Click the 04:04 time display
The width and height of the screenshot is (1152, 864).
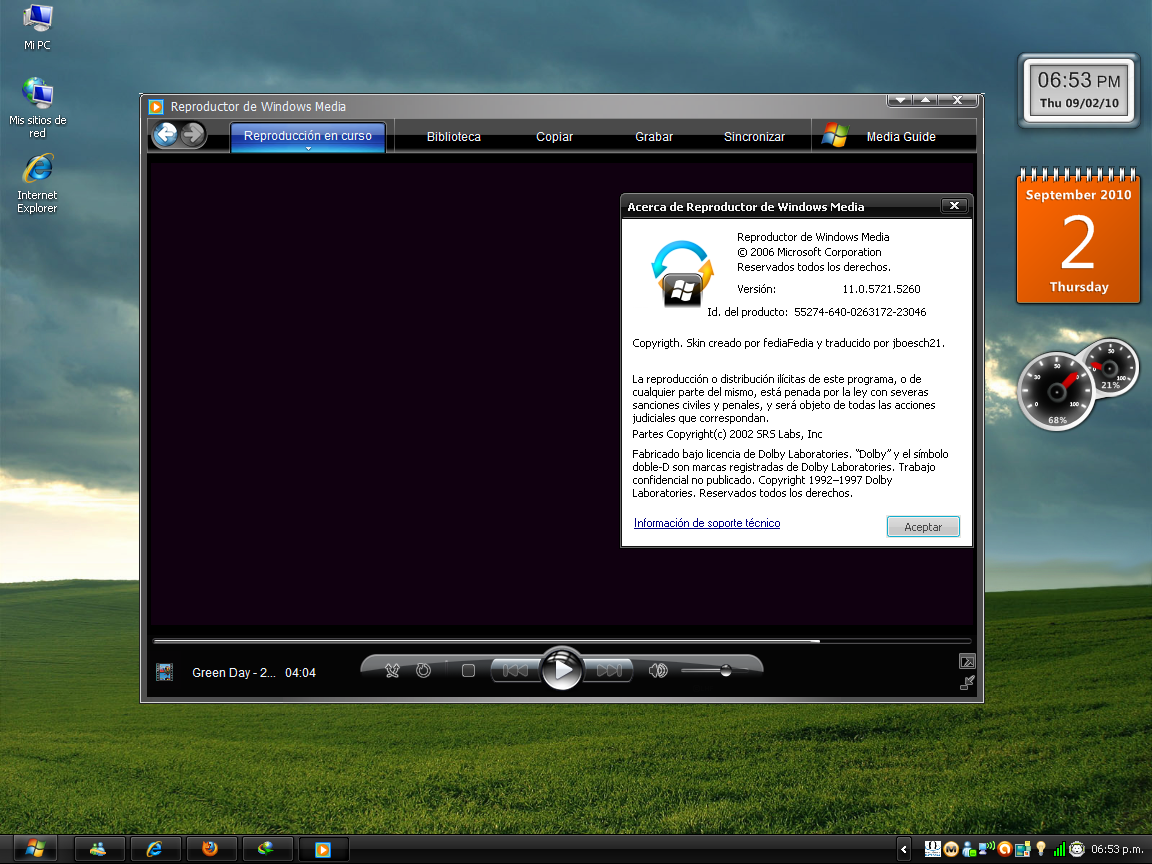[x=300, y=672]
